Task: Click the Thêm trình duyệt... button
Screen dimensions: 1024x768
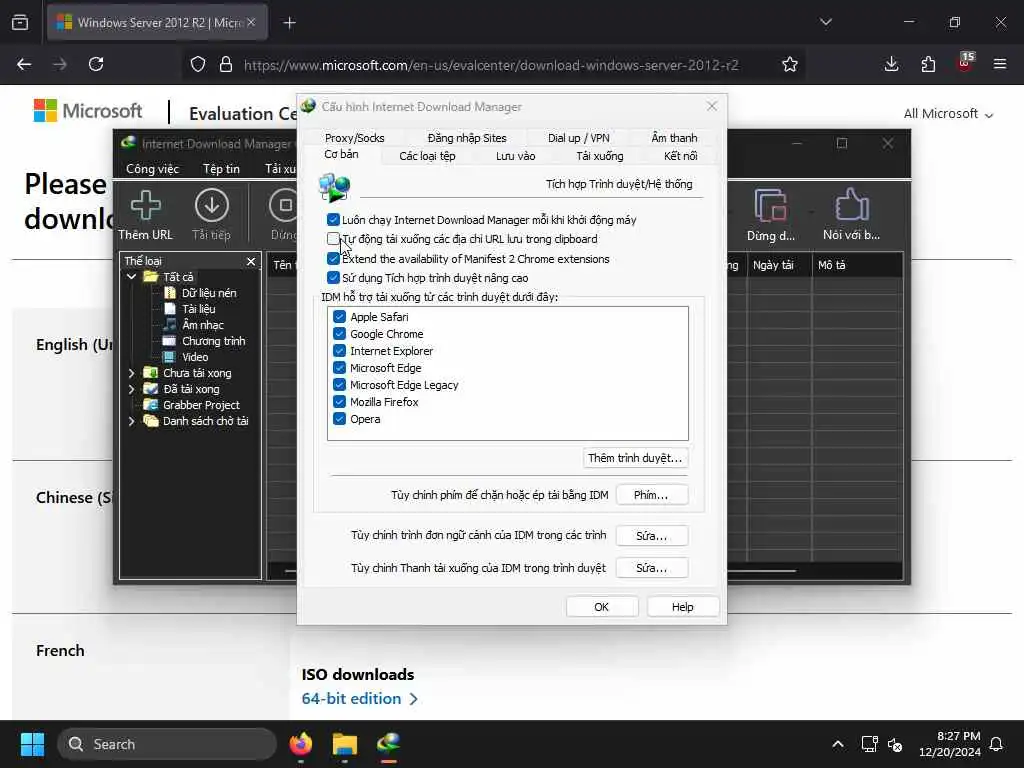Action: click(x=635, y=458)
